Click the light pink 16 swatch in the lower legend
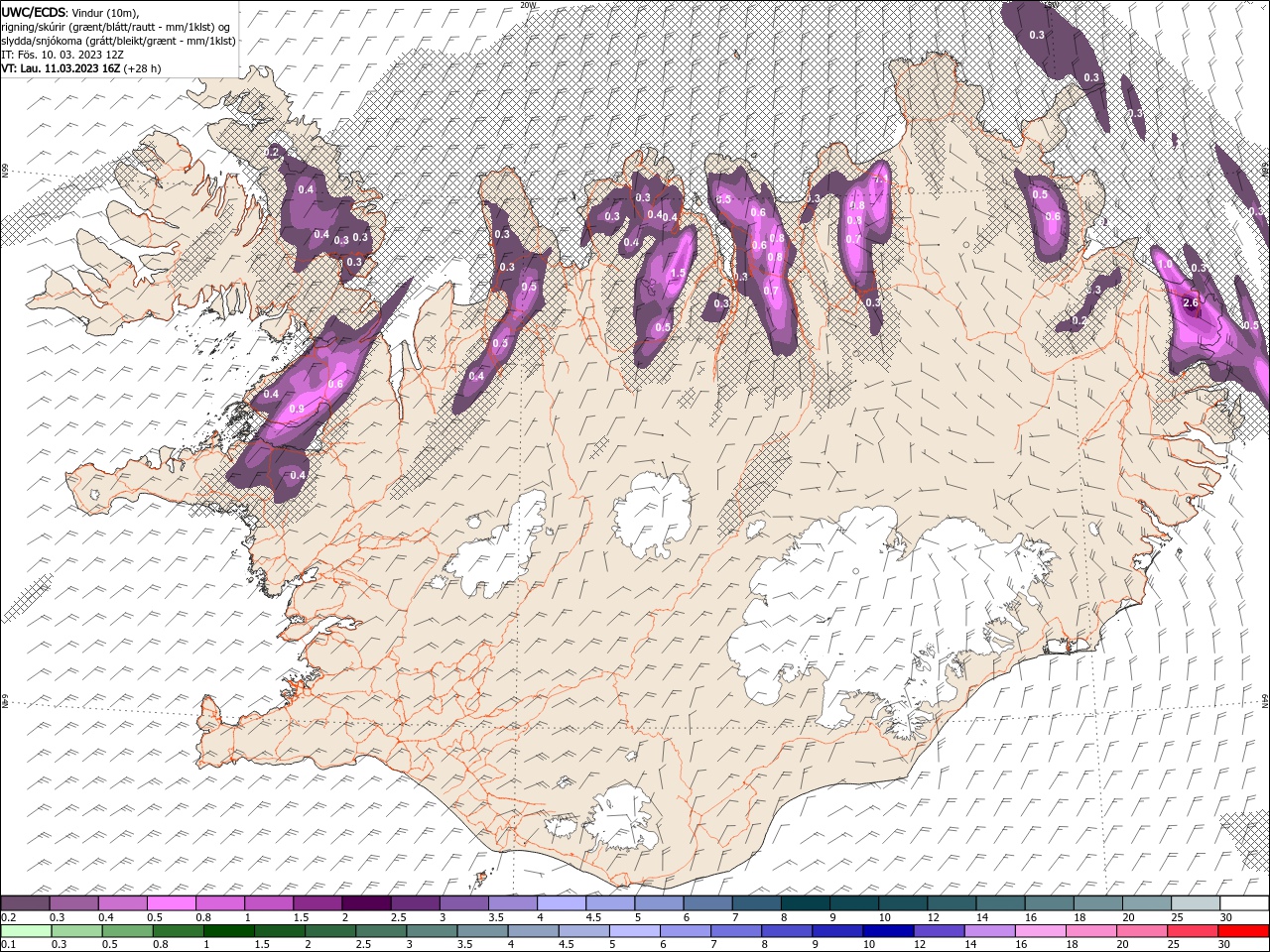Screen dimensions: 1270x952 pyautogui.click(x=1041, y=931)
